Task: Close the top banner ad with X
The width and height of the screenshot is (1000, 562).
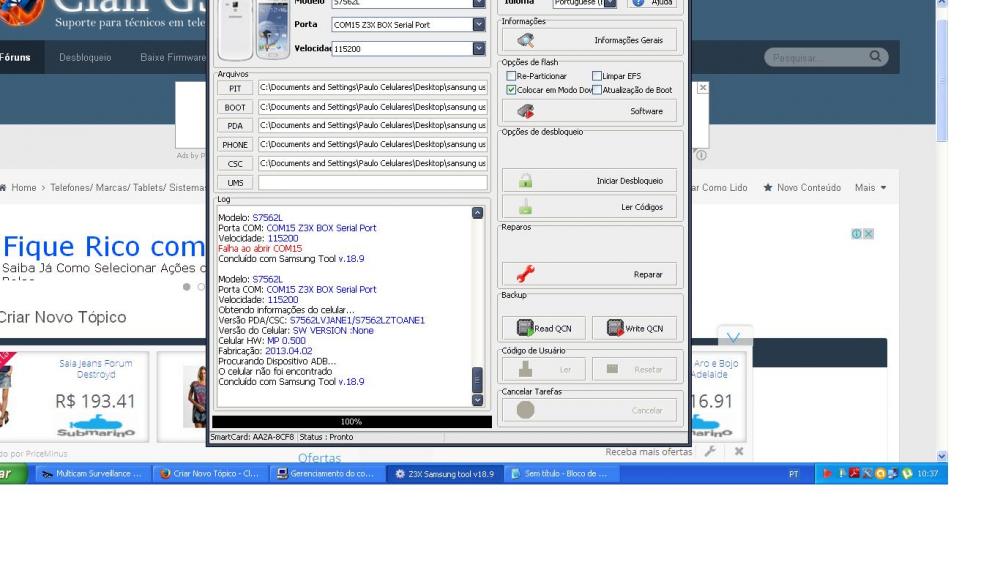Action: point(702,87)
